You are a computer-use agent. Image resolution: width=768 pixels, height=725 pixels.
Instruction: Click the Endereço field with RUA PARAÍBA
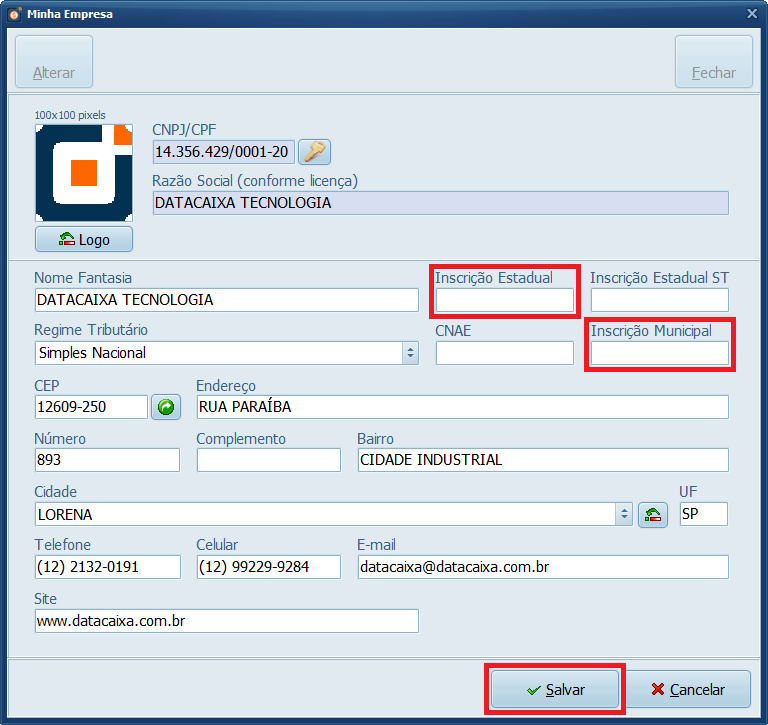coord(462,407)
